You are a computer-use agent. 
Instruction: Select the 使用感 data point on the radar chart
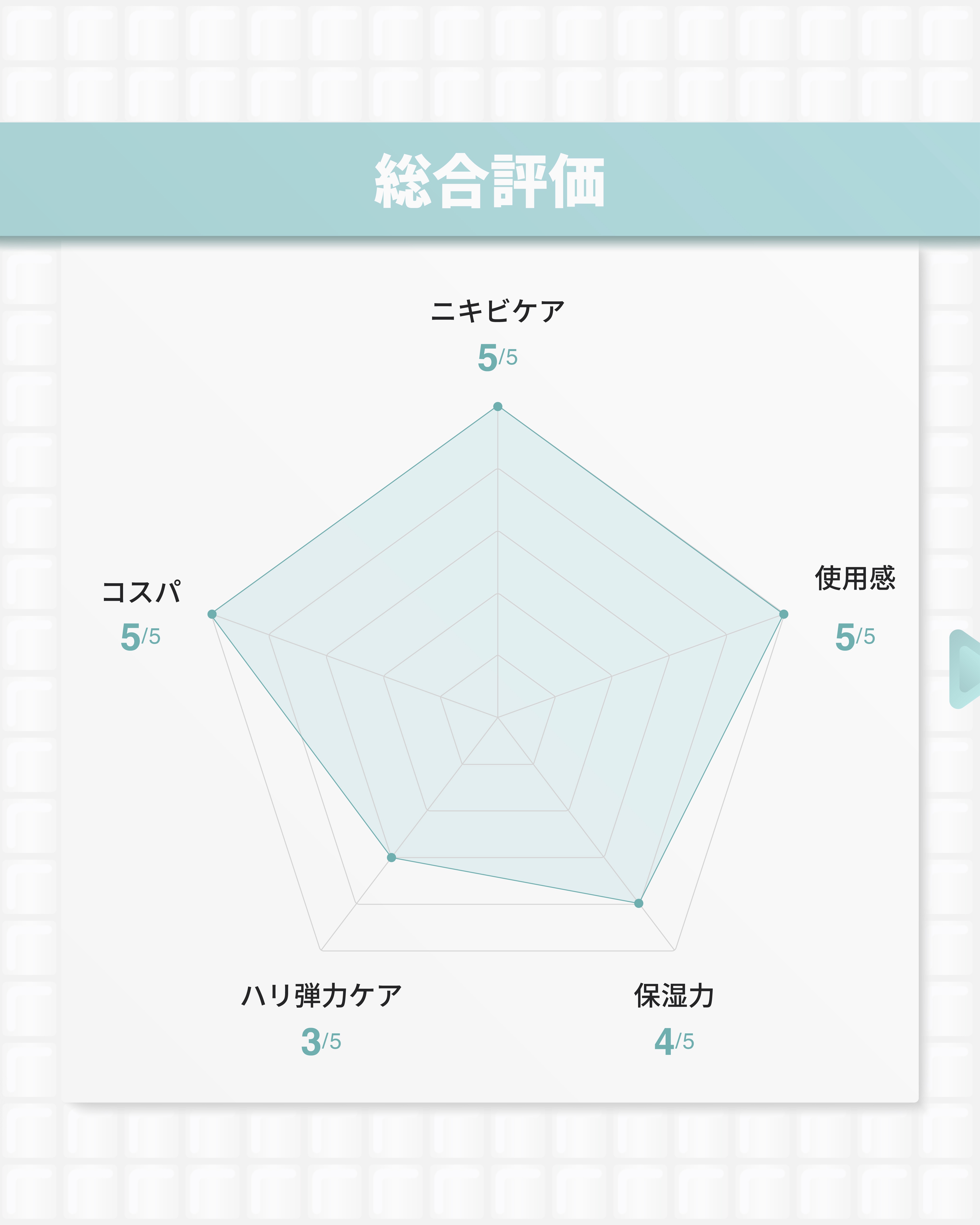[x=783, y=614]
